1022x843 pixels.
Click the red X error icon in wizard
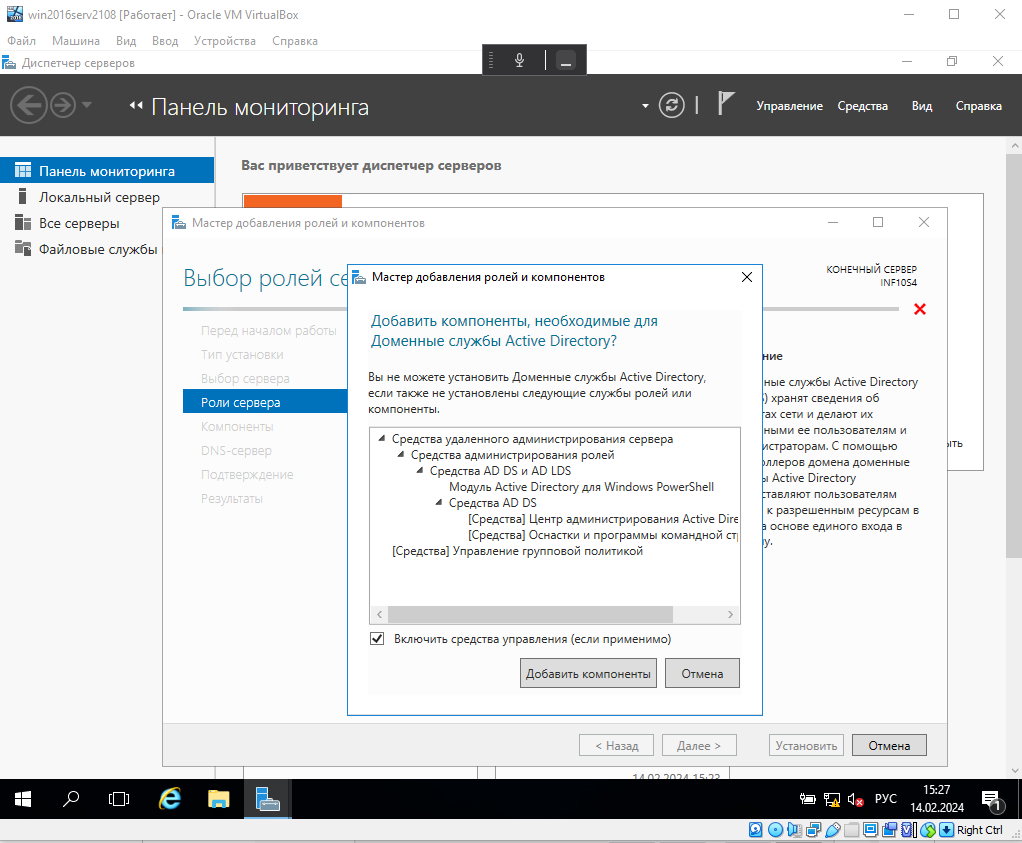(920, 309)
